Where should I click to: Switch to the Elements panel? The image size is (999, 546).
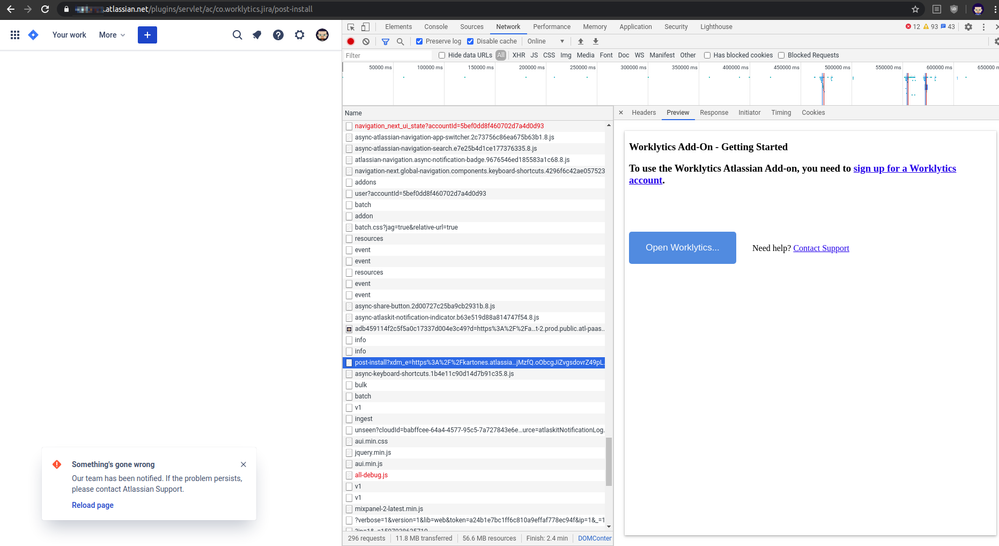click(398, 27)
